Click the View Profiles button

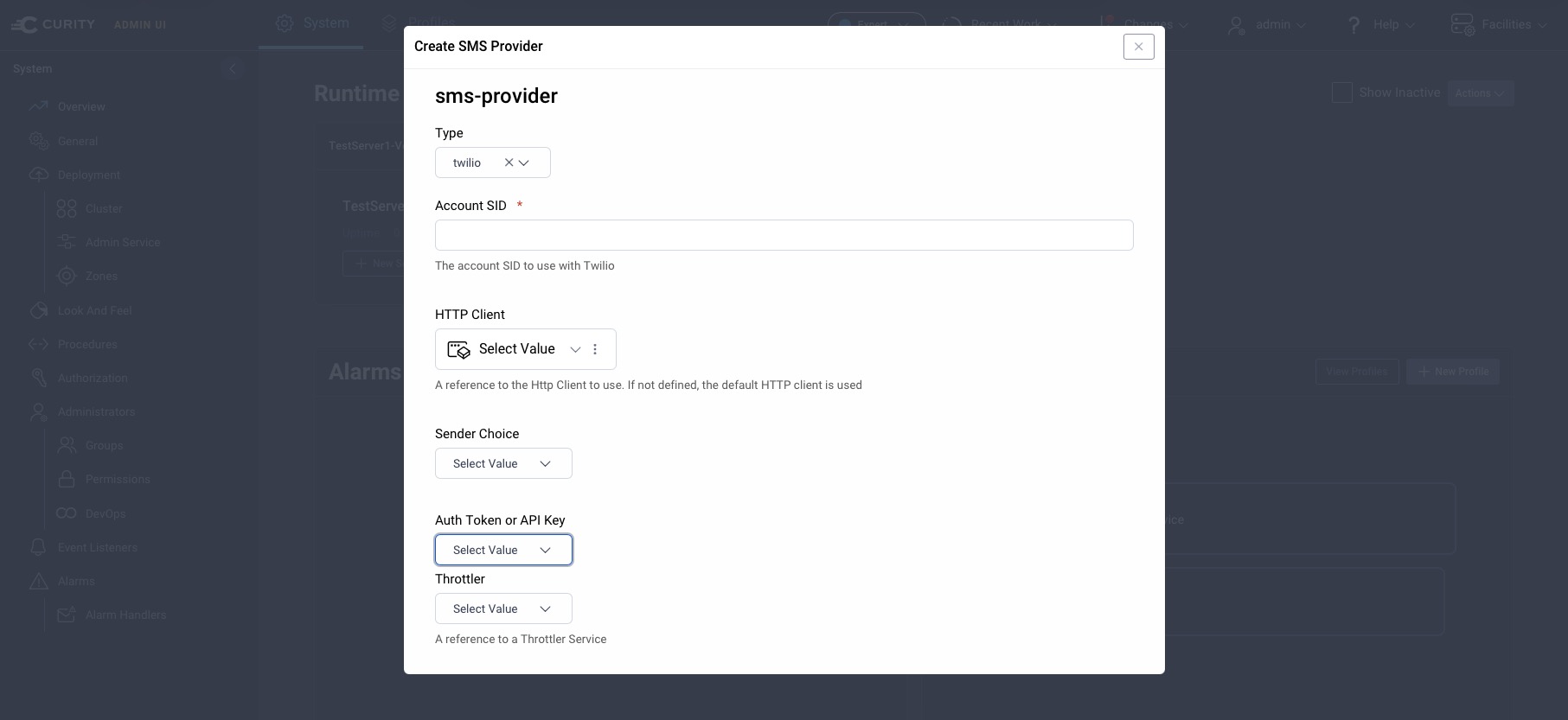(x=1357, y=372)
